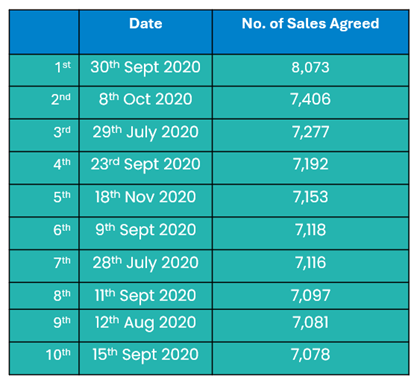Click the 7,097 sales value
Viewport: 414px width, 383px height.
pos(310,296)
